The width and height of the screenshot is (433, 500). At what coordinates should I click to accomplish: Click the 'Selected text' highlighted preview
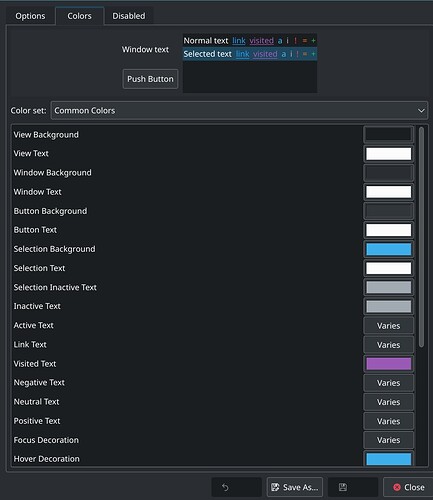[207, 54]
